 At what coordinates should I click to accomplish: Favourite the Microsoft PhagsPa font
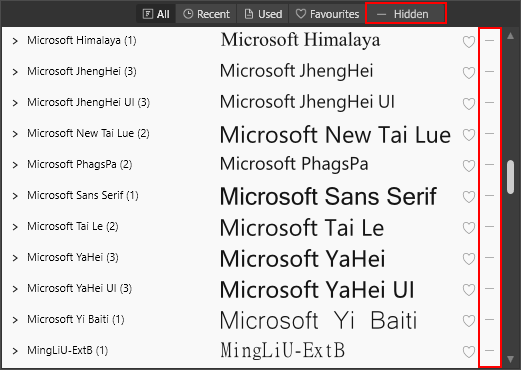(469, 166)
